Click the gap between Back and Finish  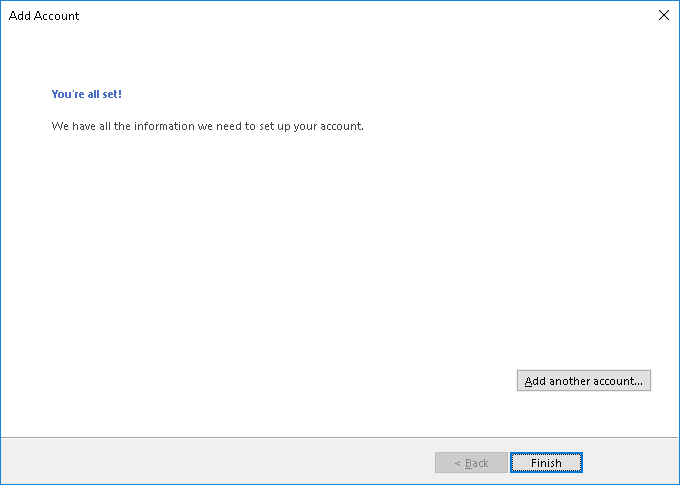click(x=509, y=463)
